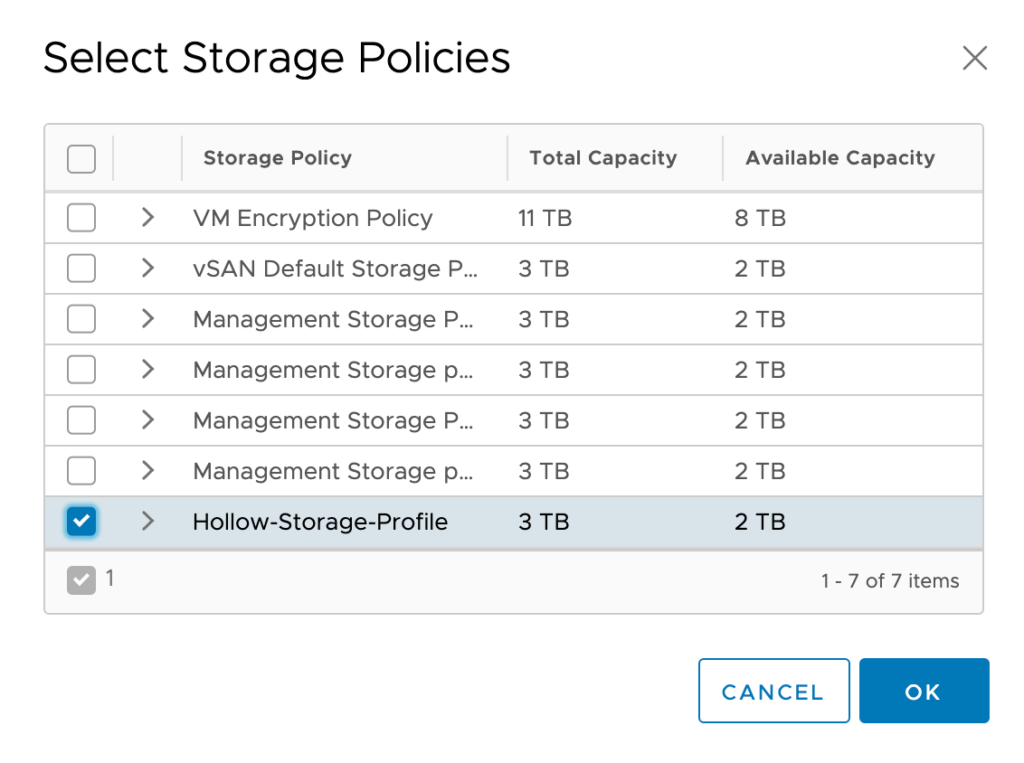Viewport: 1024px width, 763px height.
Task: Click the 8 TB available capacity cell
Action: 760,218
